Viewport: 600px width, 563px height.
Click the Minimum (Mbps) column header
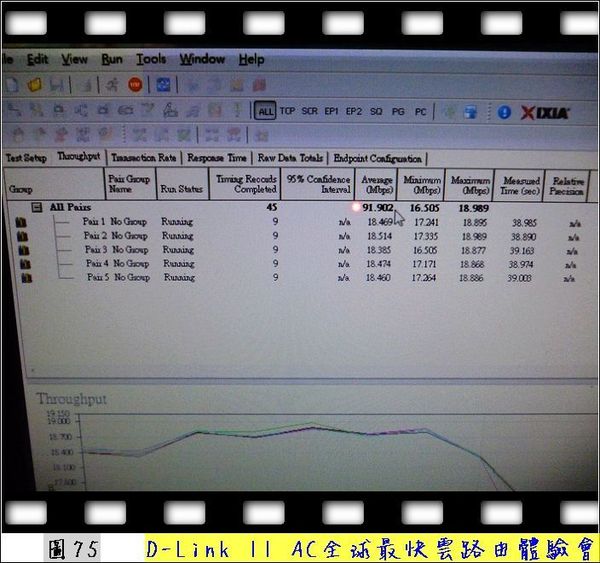click(421, 185)
